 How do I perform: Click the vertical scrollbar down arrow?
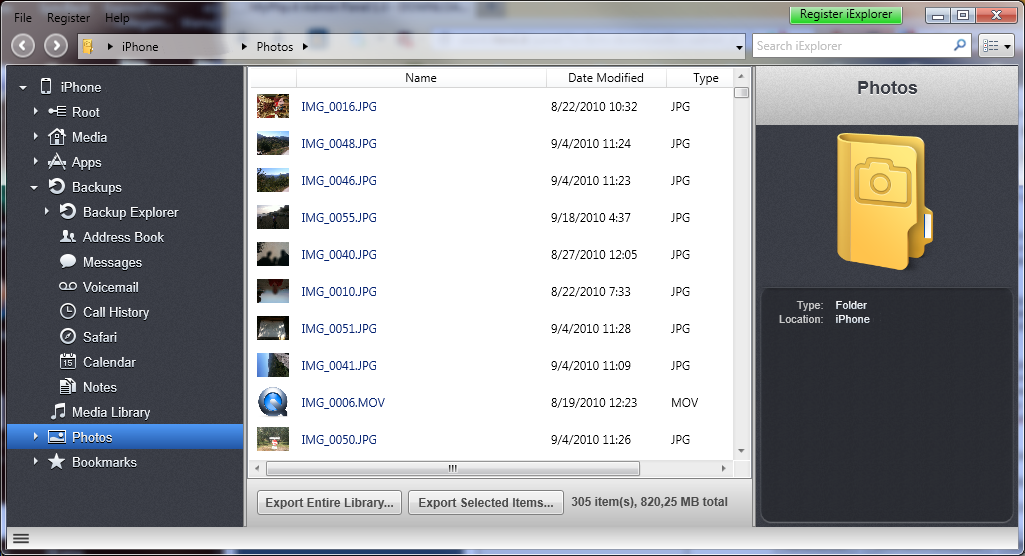coord(741,451)
